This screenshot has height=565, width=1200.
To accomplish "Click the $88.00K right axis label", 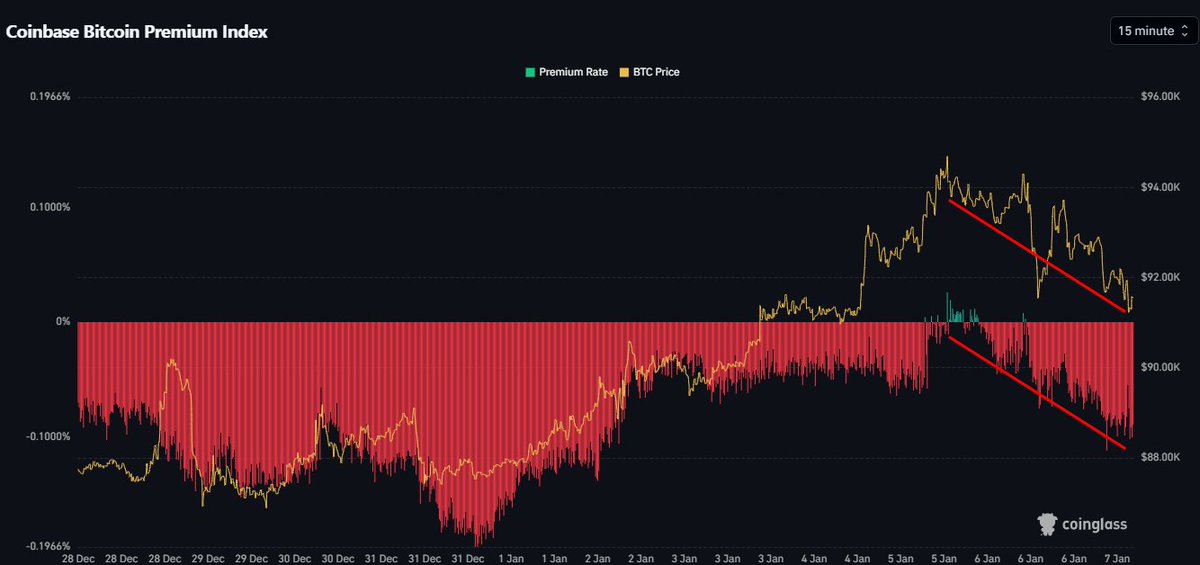I will (1160, 457).
